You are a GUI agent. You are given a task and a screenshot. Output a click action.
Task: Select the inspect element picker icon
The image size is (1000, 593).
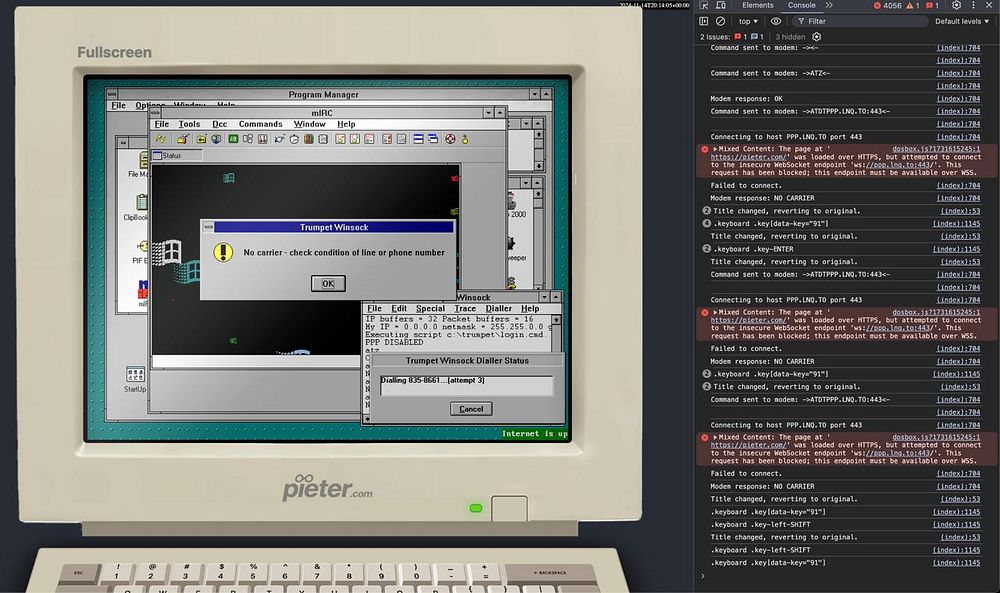[704, 6]
